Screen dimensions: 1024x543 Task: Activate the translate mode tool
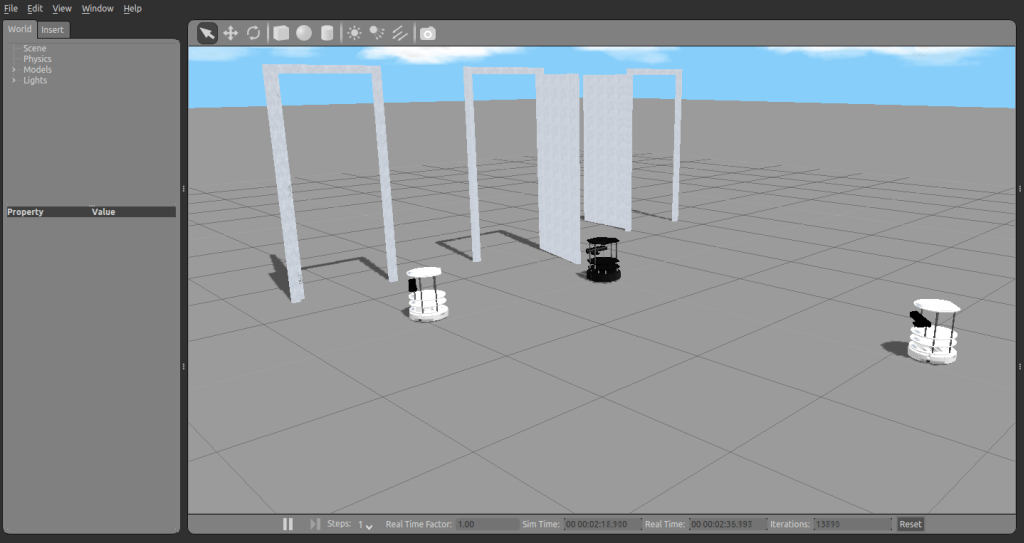point(230,33)
